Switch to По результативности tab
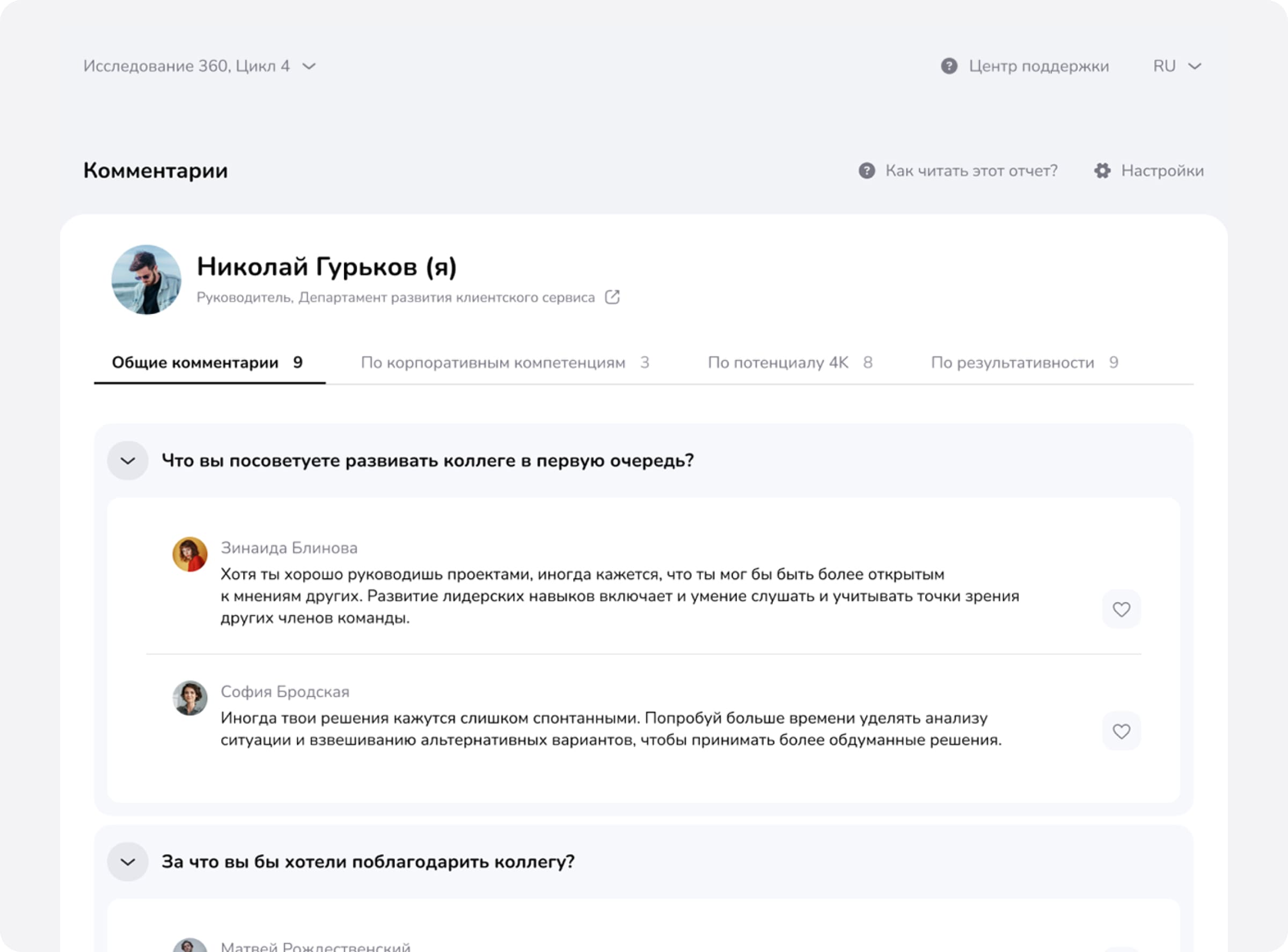This screenshot has height=952, width=1288. coord(1024,362)
